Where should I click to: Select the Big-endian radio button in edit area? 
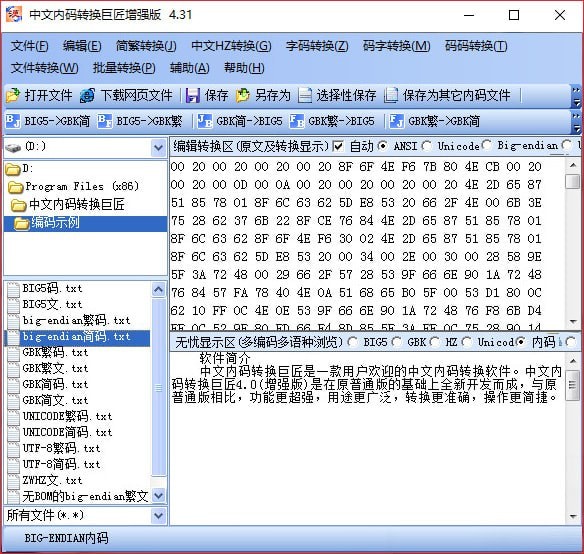(x=486, y=145)
